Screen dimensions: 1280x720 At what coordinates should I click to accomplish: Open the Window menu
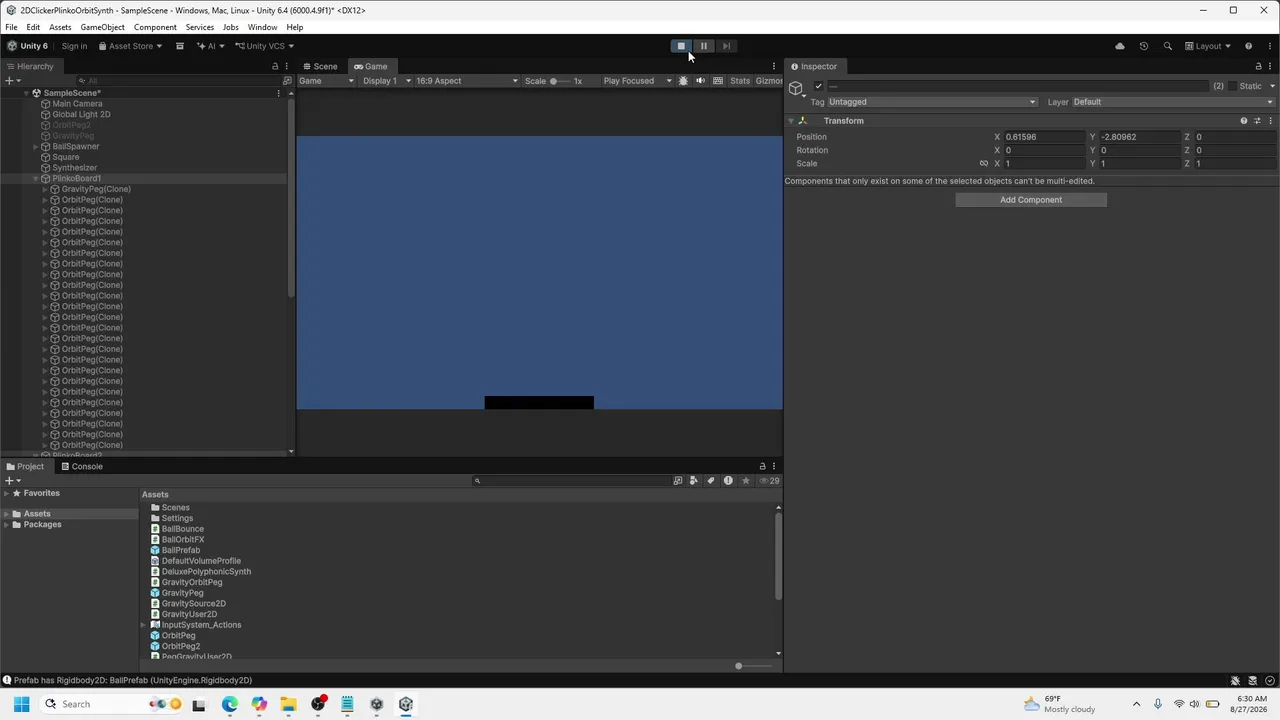(262, 27)
